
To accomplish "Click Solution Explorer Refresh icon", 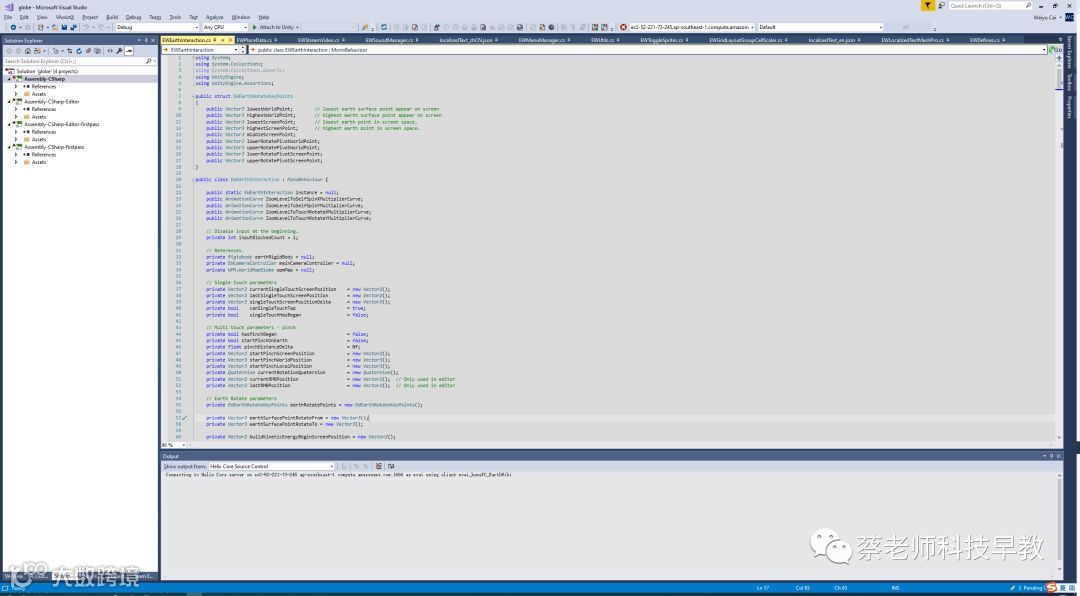I will click(79, 51).
